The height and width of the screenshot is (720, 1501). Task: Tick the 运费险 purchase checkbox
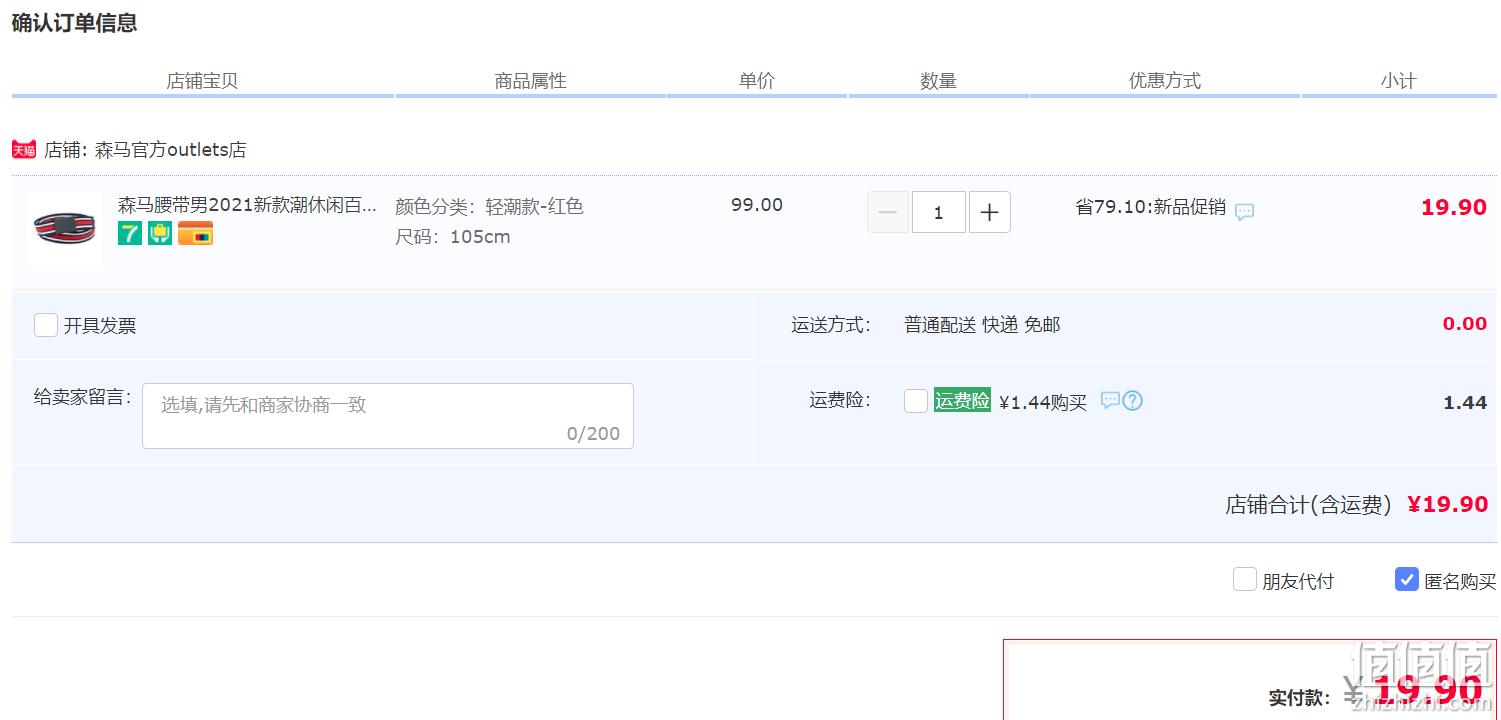pyautogui.click(x=916, y=401)
